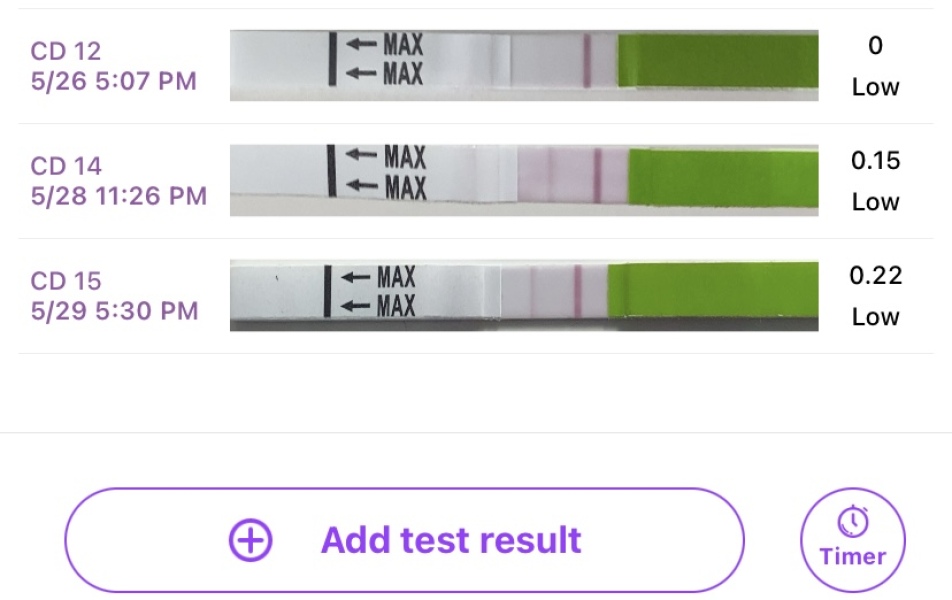Screen dimensions: 952x600
Task: Tap the 0.22 ratio value
Action: click(876, 275)
